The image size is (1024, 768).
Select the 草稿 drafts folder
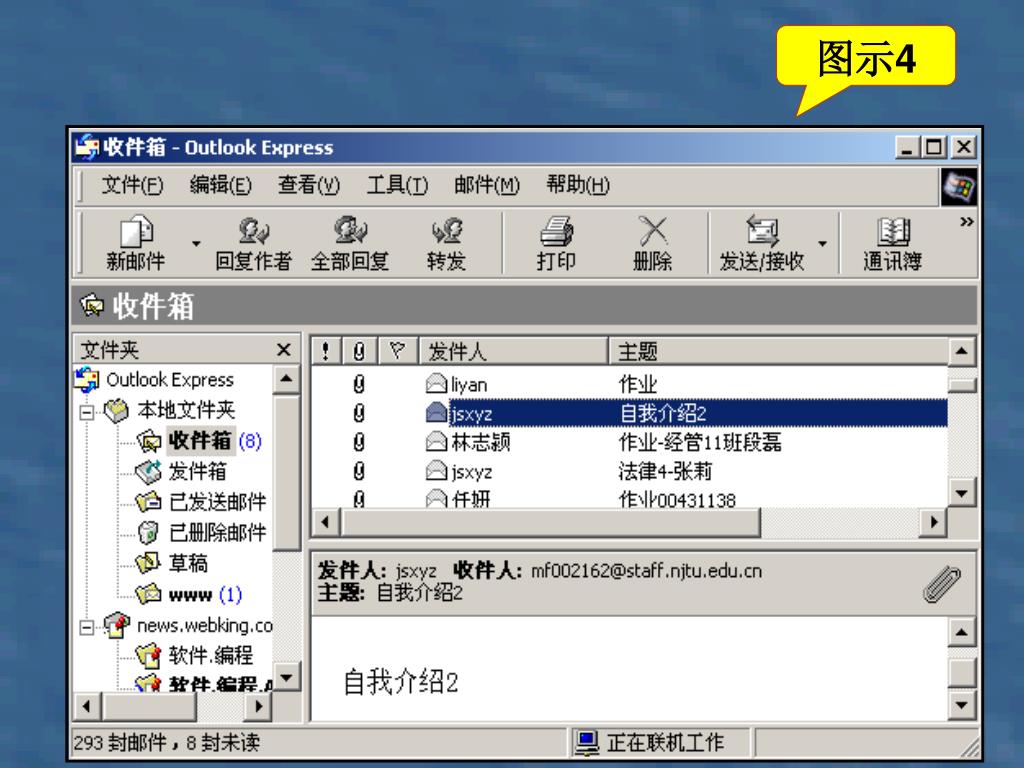click(x=188, y=563)
